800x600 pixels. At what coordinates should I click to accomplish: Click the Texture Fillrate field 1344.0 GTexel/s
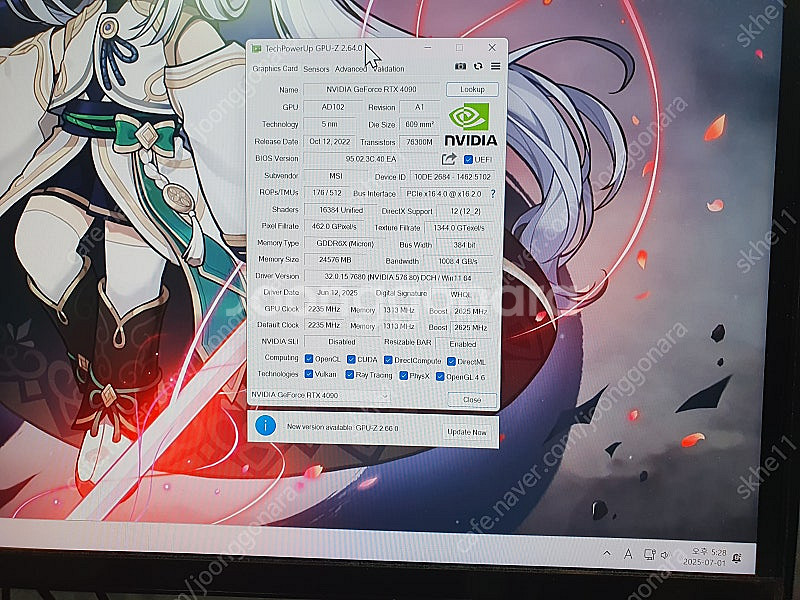coord(459,228)
